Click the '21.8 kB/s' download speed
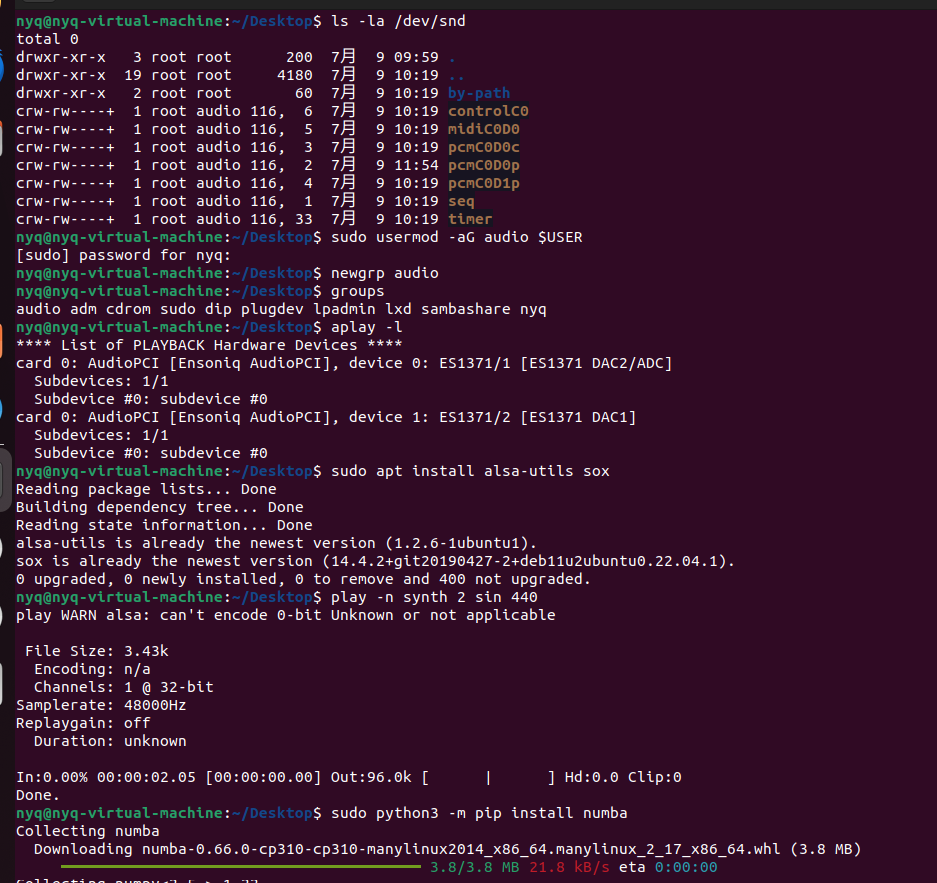 point(569,867)
